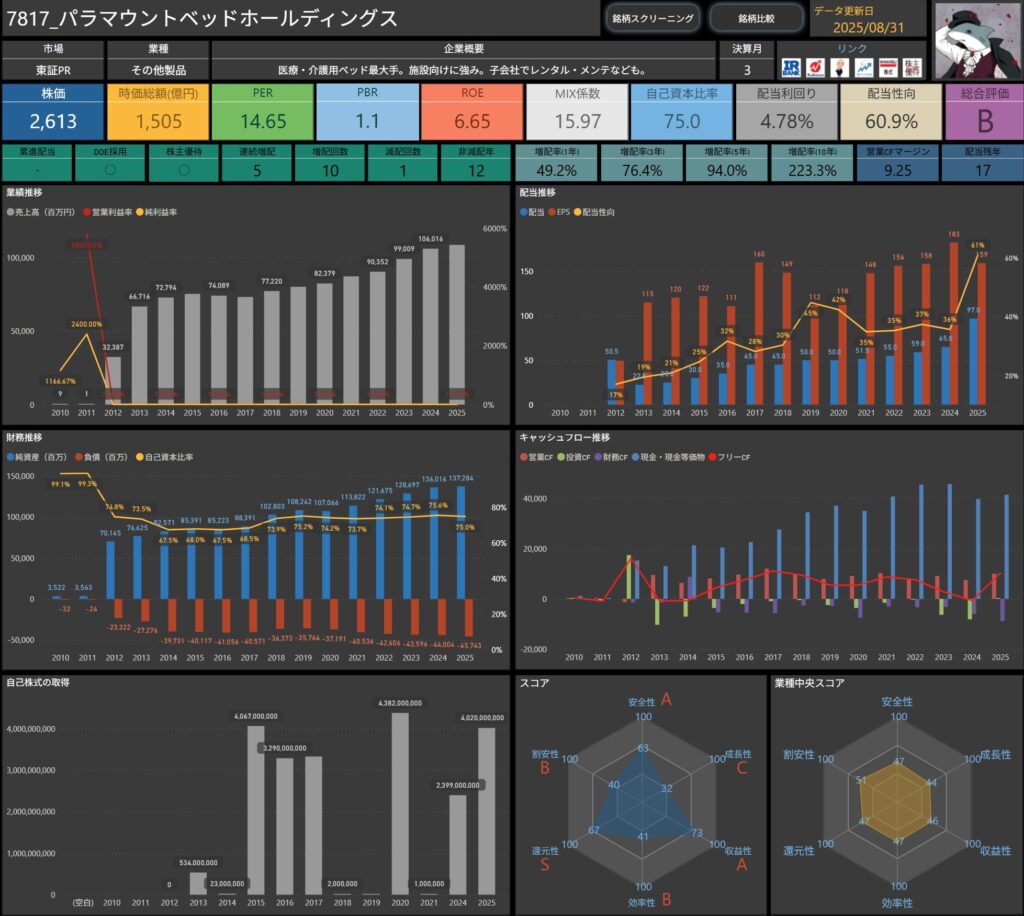This screenshot has height=916, width=1024.
Task: Toggle red 営業利益率 legend marker
Action: click(x=87, y=212)
